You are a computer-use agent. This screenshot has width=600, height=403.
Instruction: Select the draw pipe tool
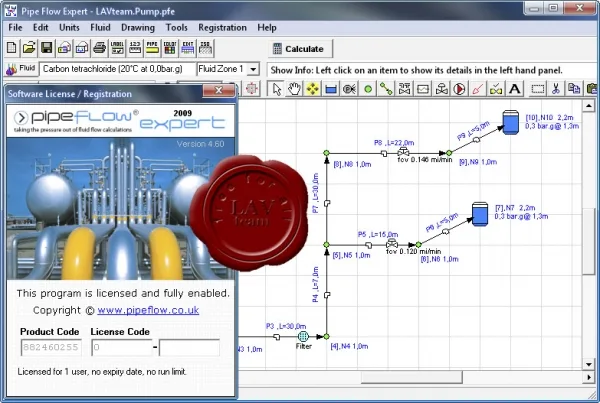point(386,89)
